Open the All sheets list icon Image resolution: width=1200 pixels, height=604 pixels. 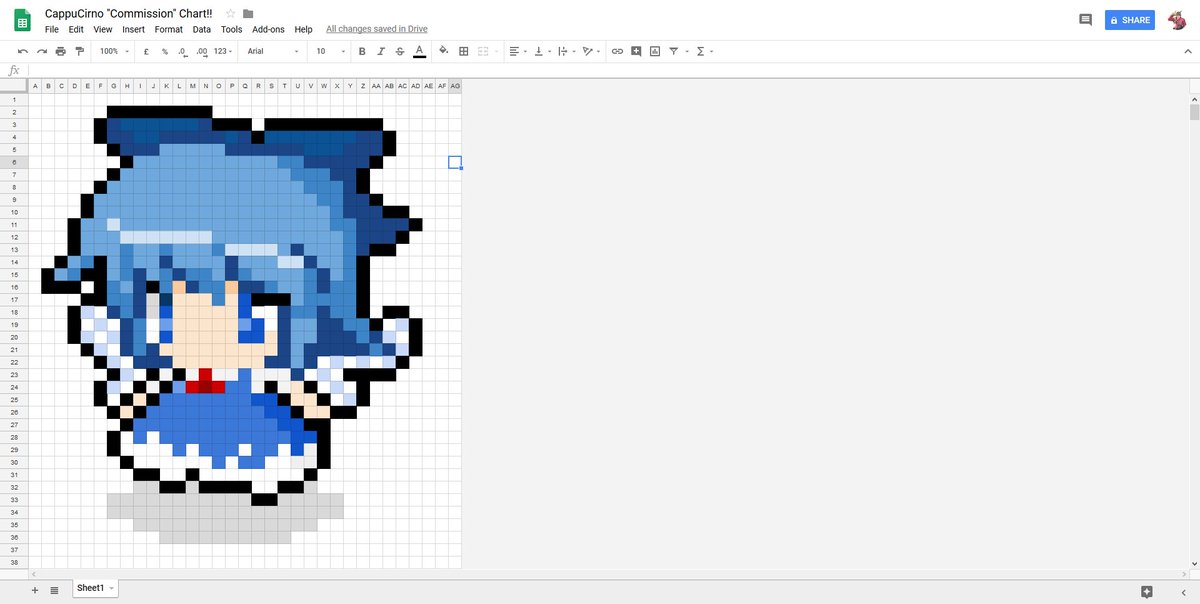54,590
